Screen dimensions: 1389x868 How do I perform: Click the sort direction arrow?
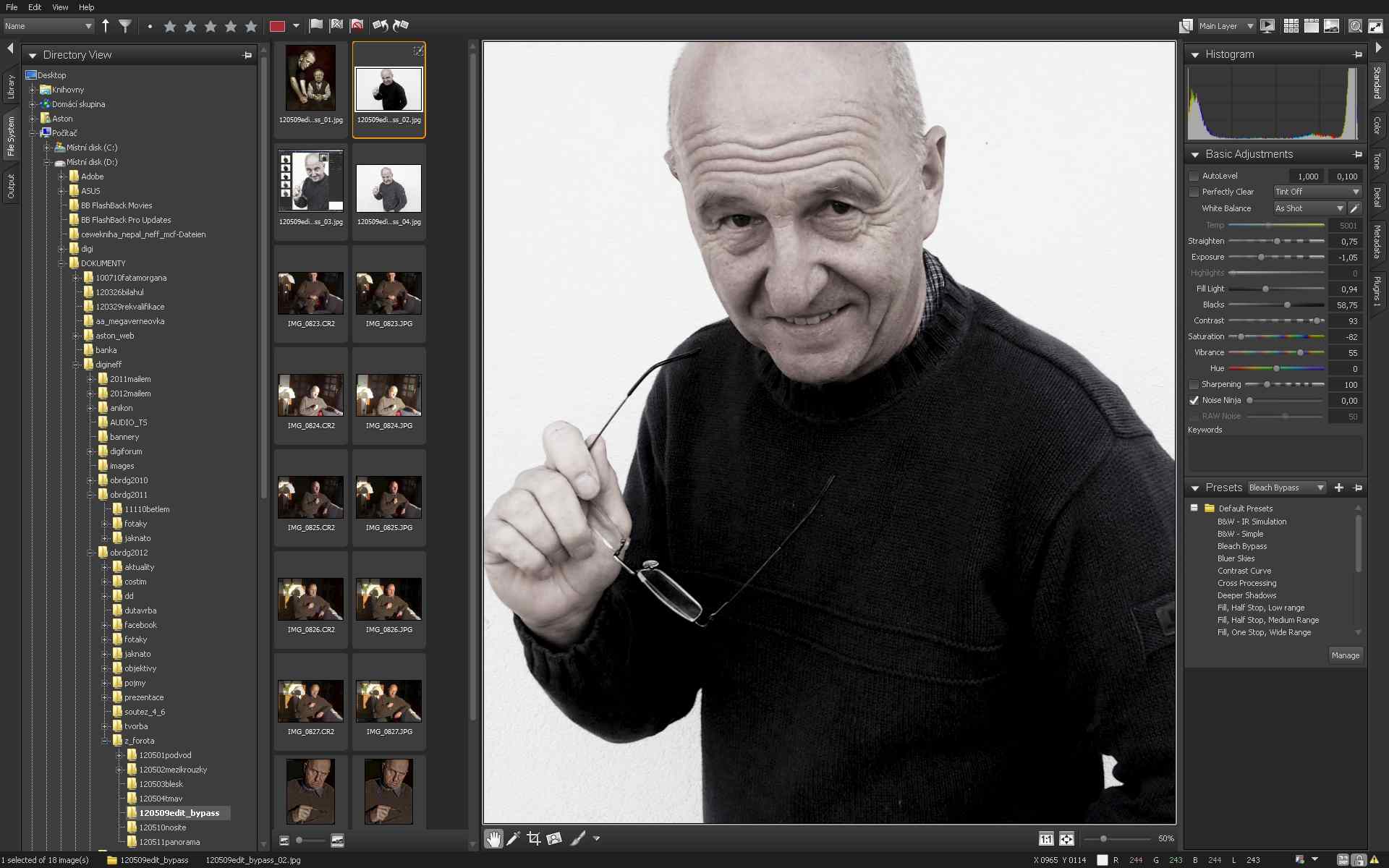pyautogui.click(x=106, y=26)
